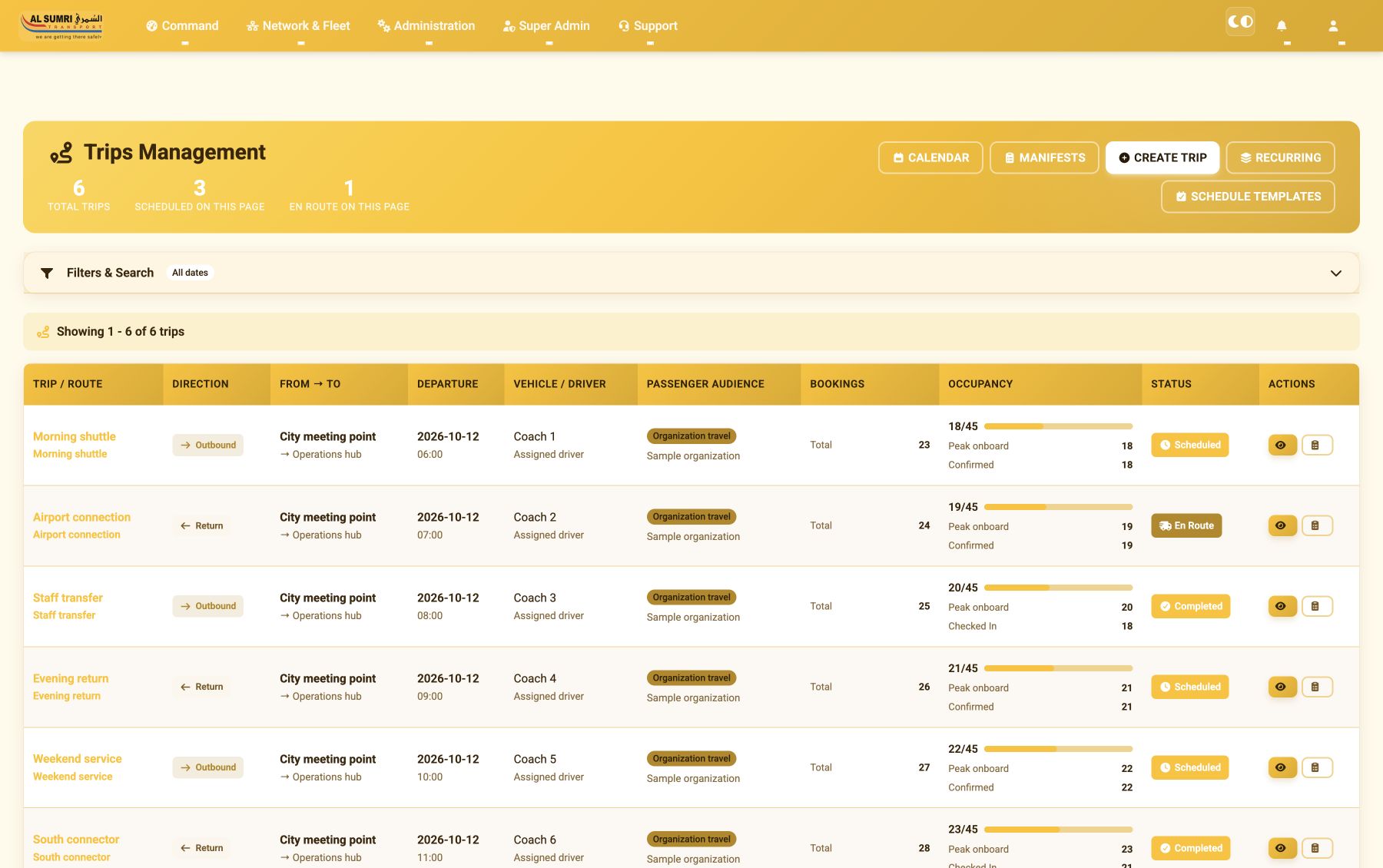Open Staff transfer manifest clipboard icon
This screenshot has height=868, width=1383.
click(1317, 606)
